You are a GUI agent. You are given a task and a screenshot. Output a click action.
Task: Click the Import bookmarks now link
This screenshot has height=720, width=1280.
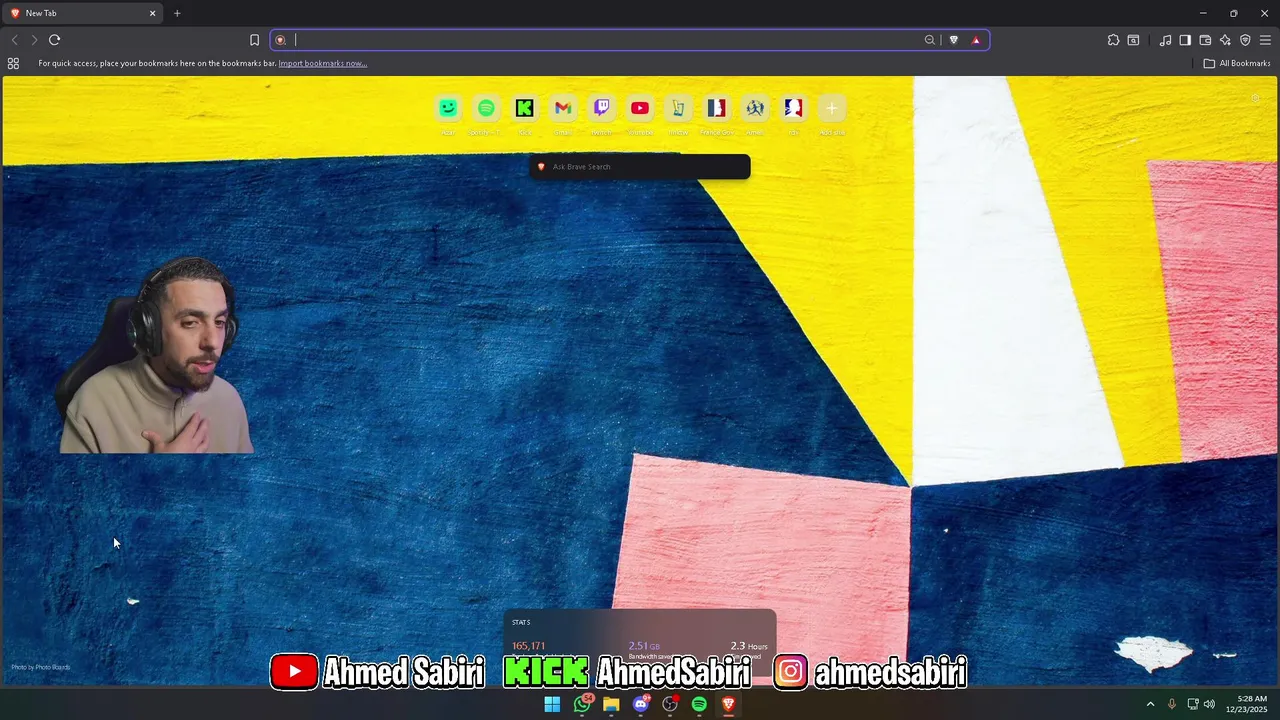coord(322,63)
